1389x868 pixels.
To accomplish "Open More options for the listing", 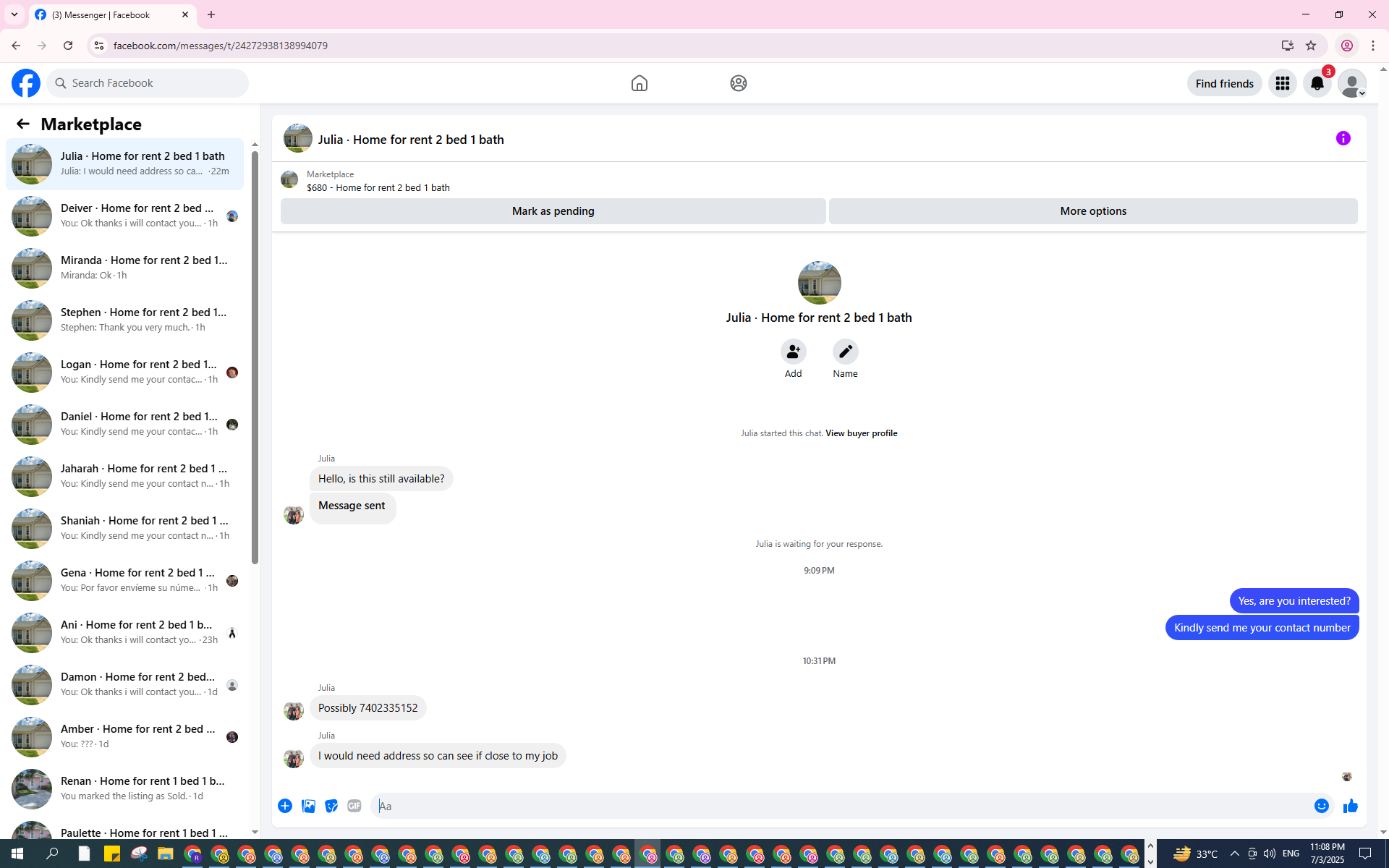I will click(1092, 211).
